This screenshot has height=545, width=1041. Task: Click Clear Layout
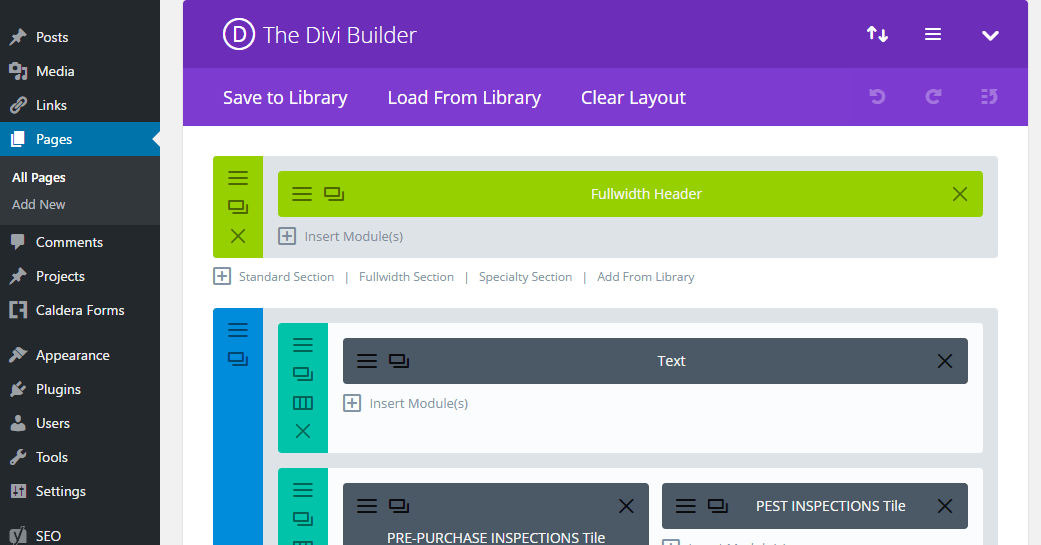coord(633,98)
